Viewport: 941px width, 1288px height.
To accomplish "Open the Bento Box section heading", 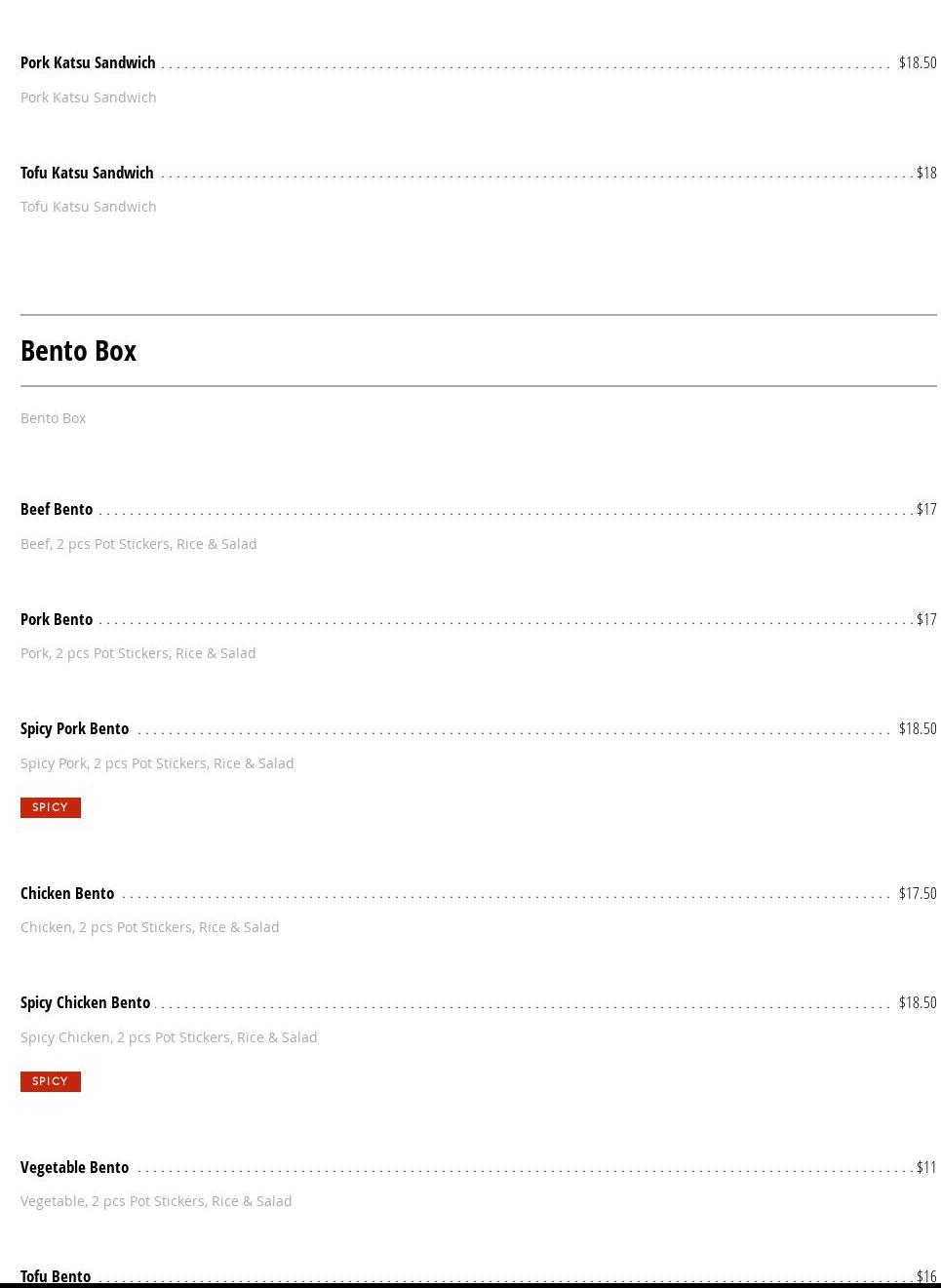I will click(x=78, y=350).
